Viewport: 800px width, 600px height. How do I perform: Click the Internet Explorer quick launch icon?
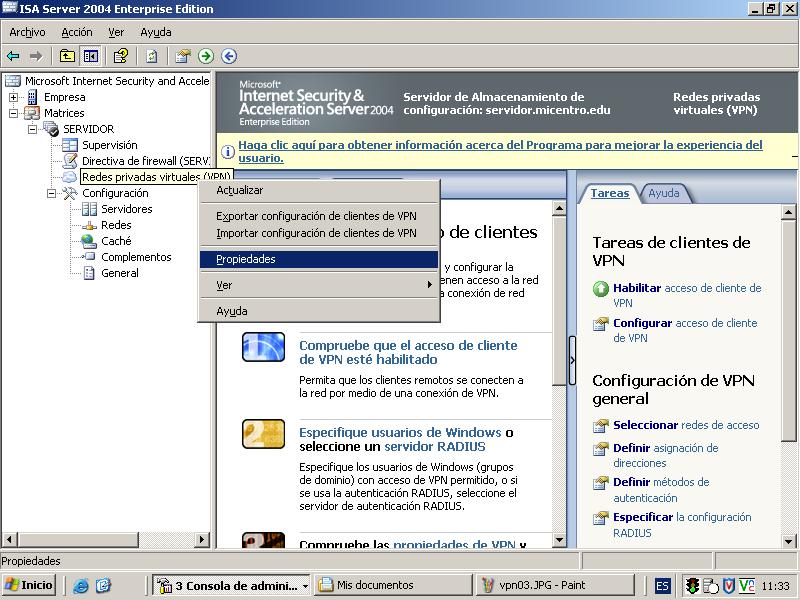point(81,585)
